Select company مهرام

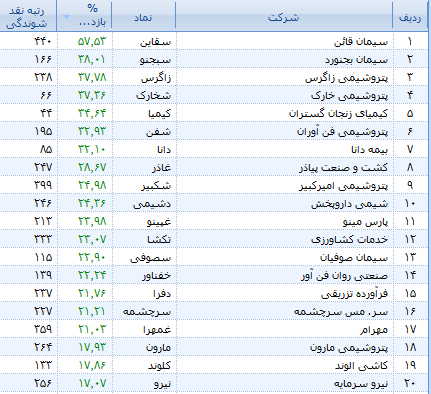pyautogui.click(x=374, y=330)
